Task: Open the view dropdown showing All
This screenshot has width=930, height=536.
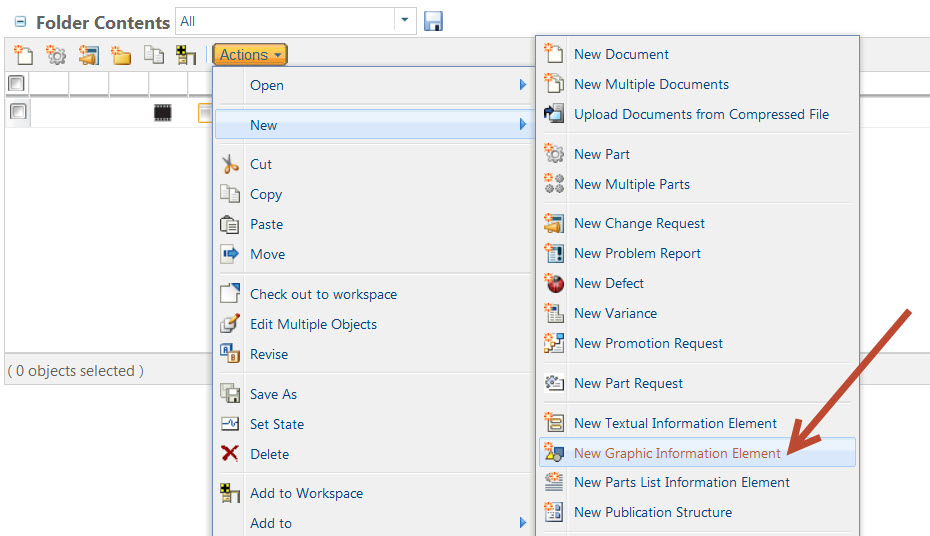Action: pos(405,21)
